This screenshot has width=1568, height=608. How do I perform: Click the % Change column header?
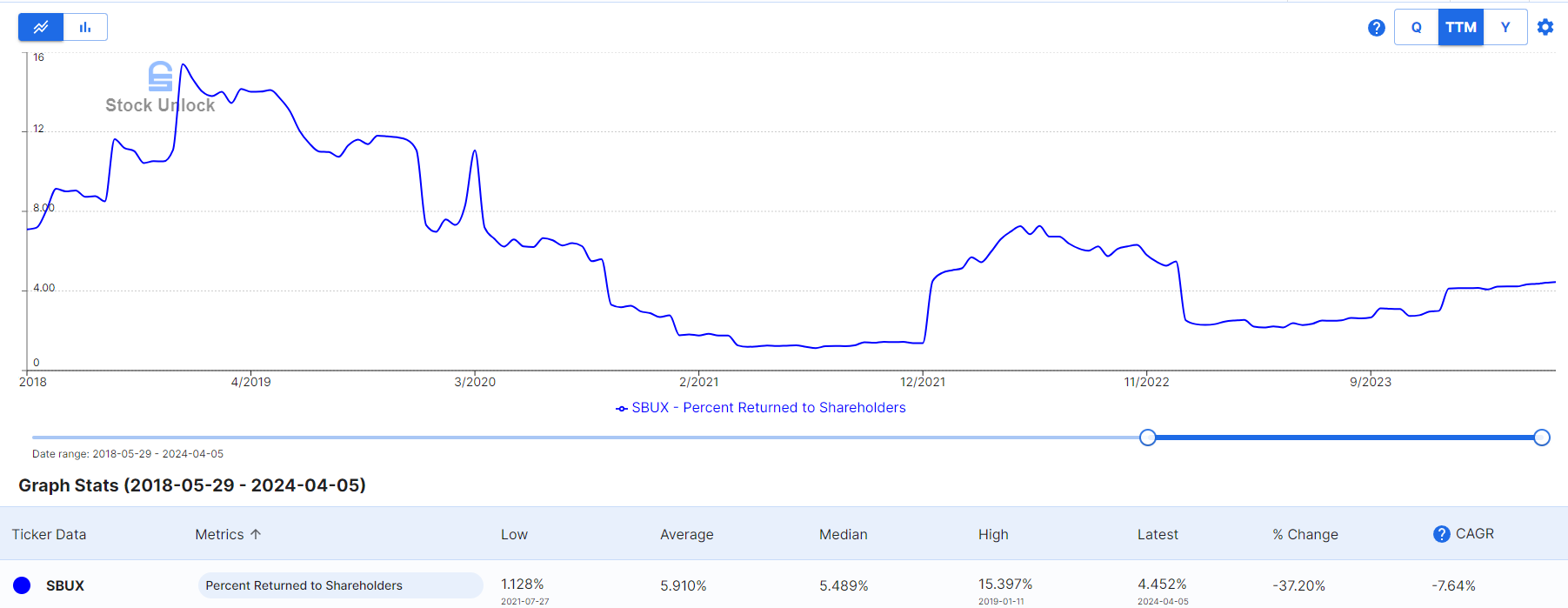[x=1305, y=534]
